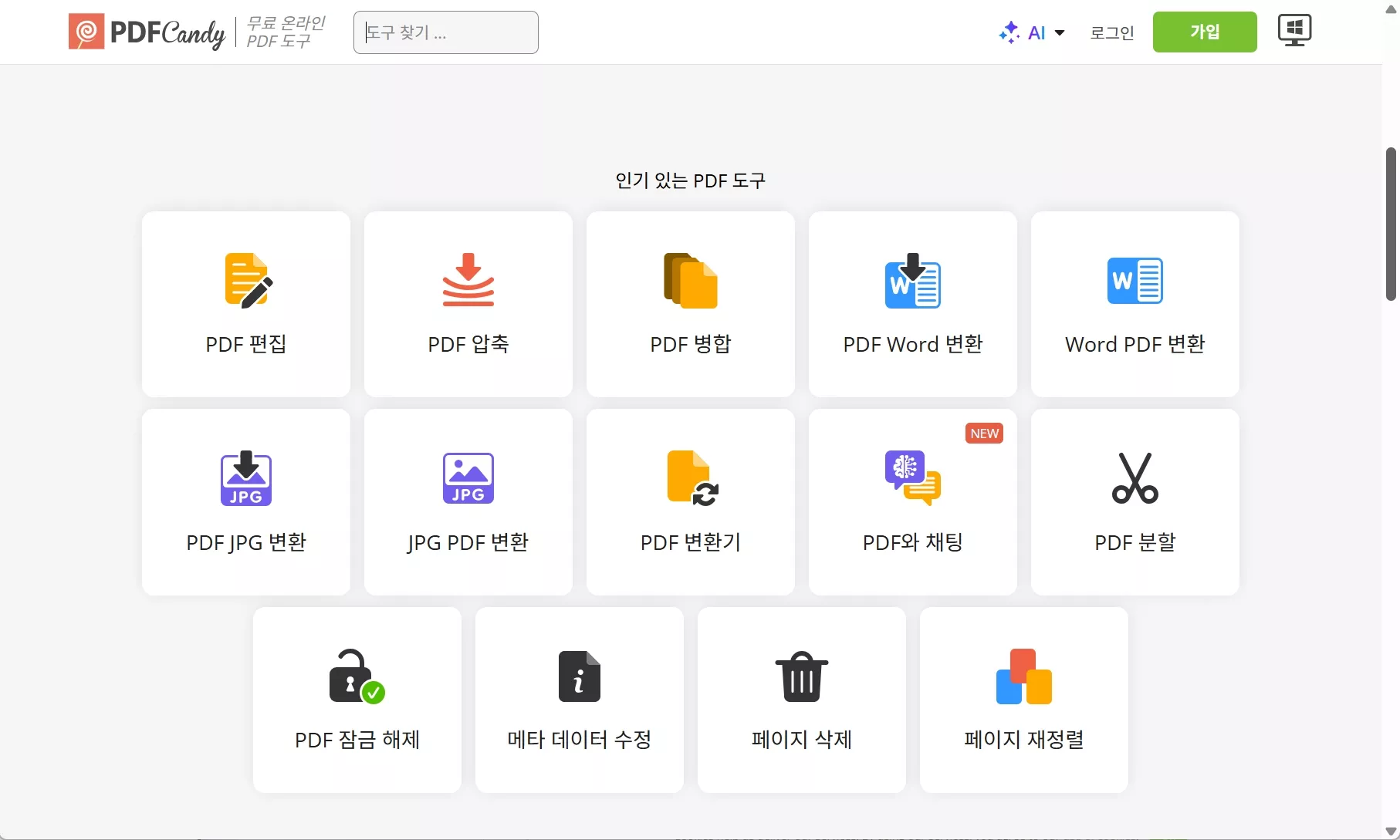Click the PDF와 채팅 label

913,542
